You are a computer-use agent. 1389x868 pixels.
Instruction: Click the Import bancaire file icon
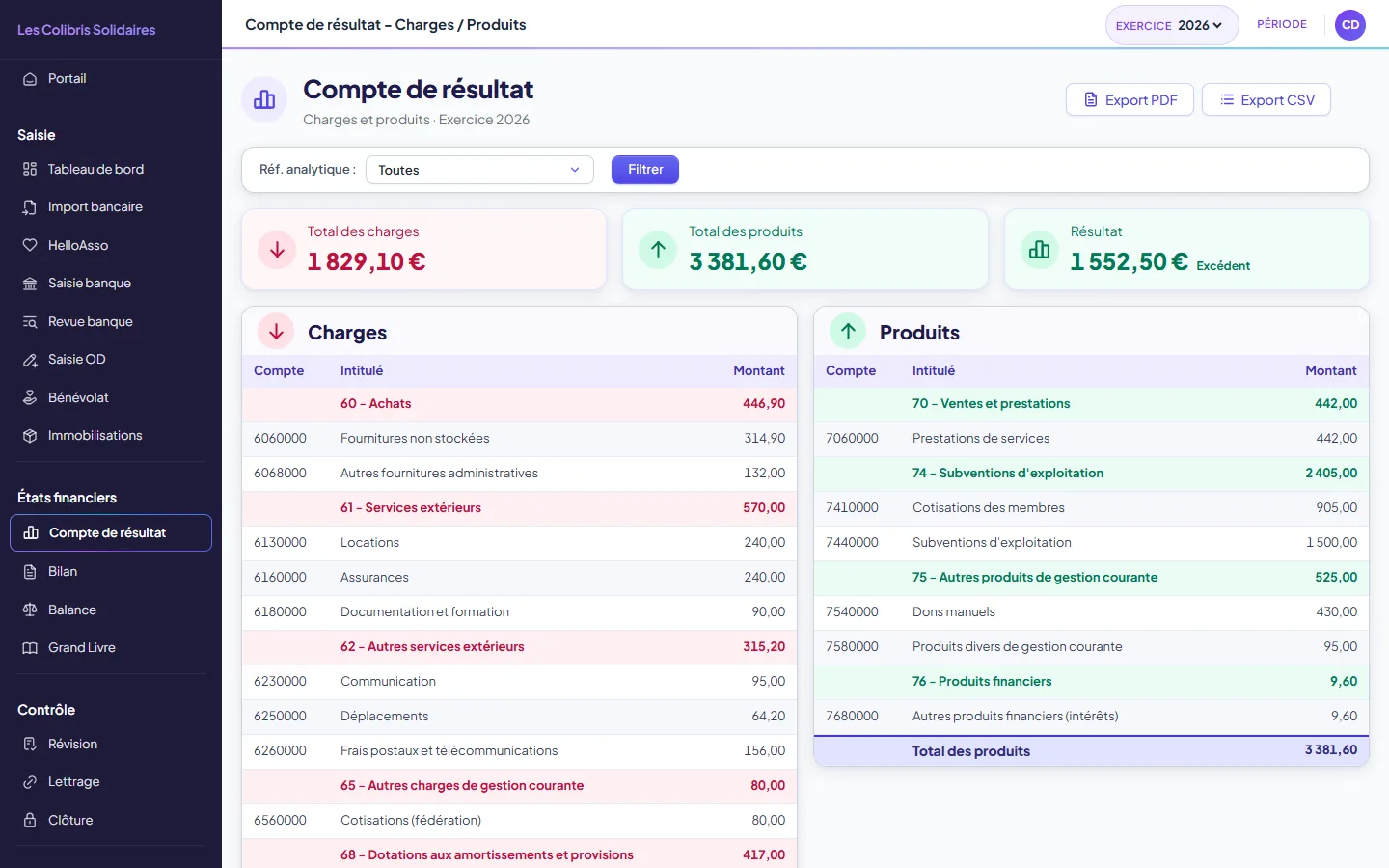click(x=30, y=207)
